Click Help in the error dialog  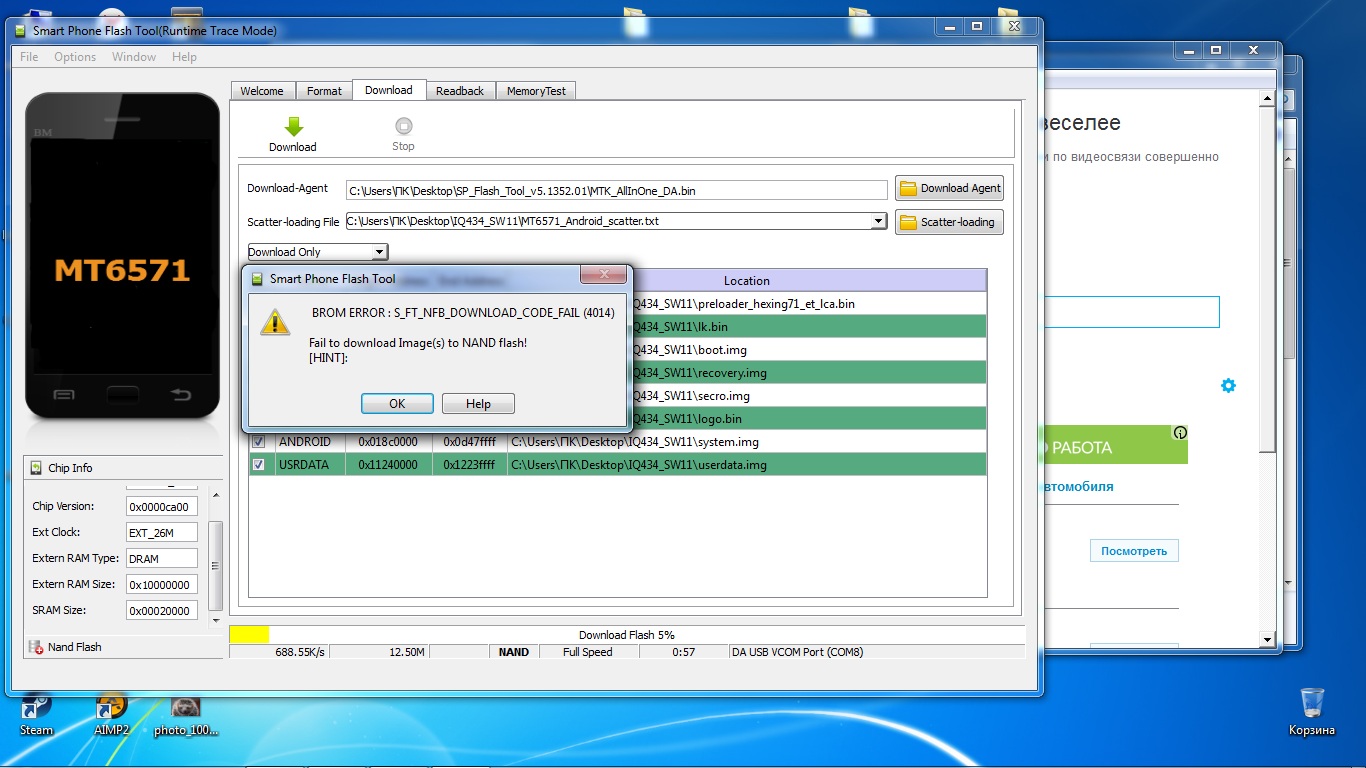click(x=478, y=404)
